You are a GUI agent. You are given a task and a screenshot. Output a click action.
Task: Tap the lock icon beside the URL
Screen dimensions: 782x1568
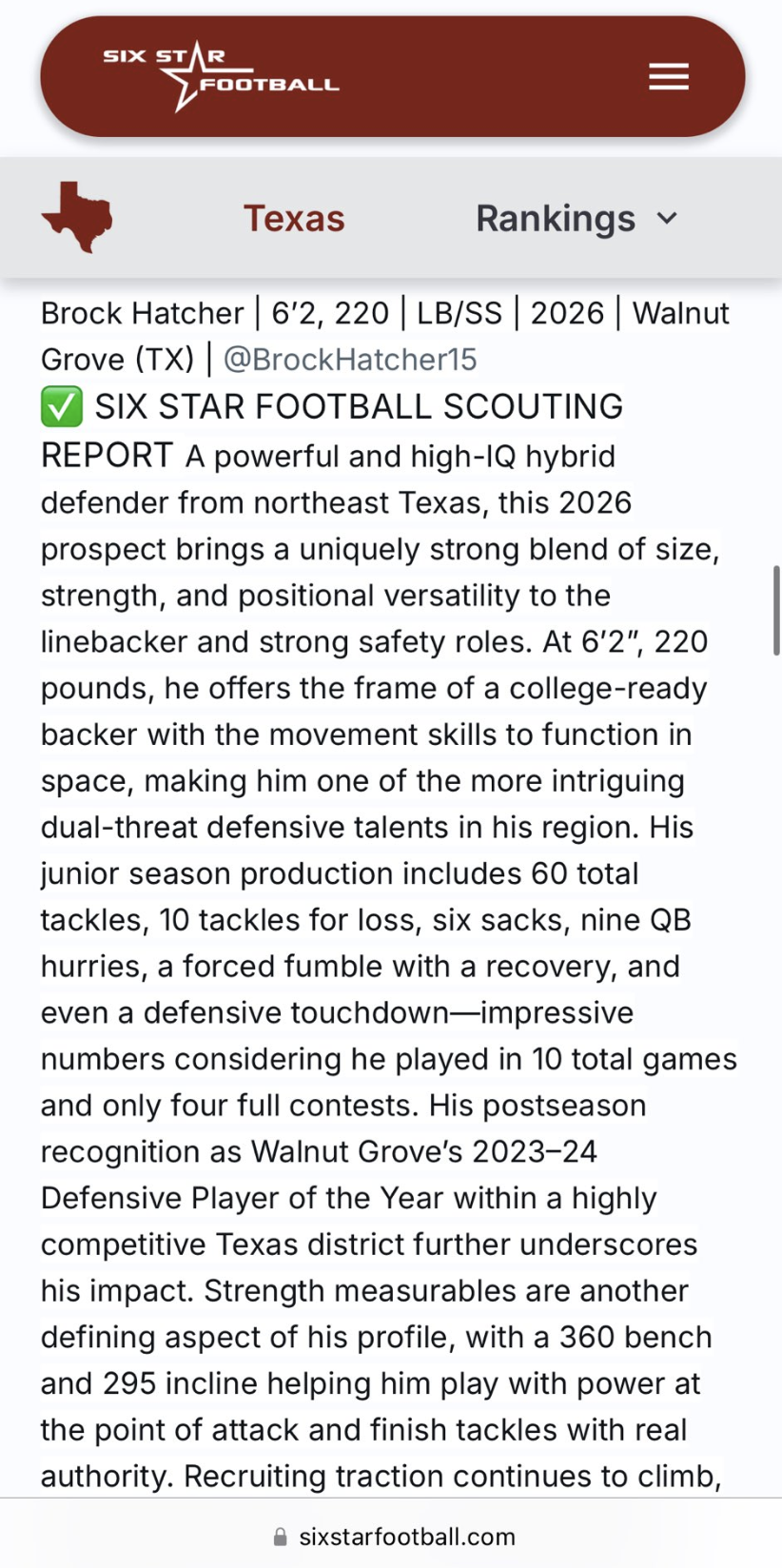click(280, 1537)
